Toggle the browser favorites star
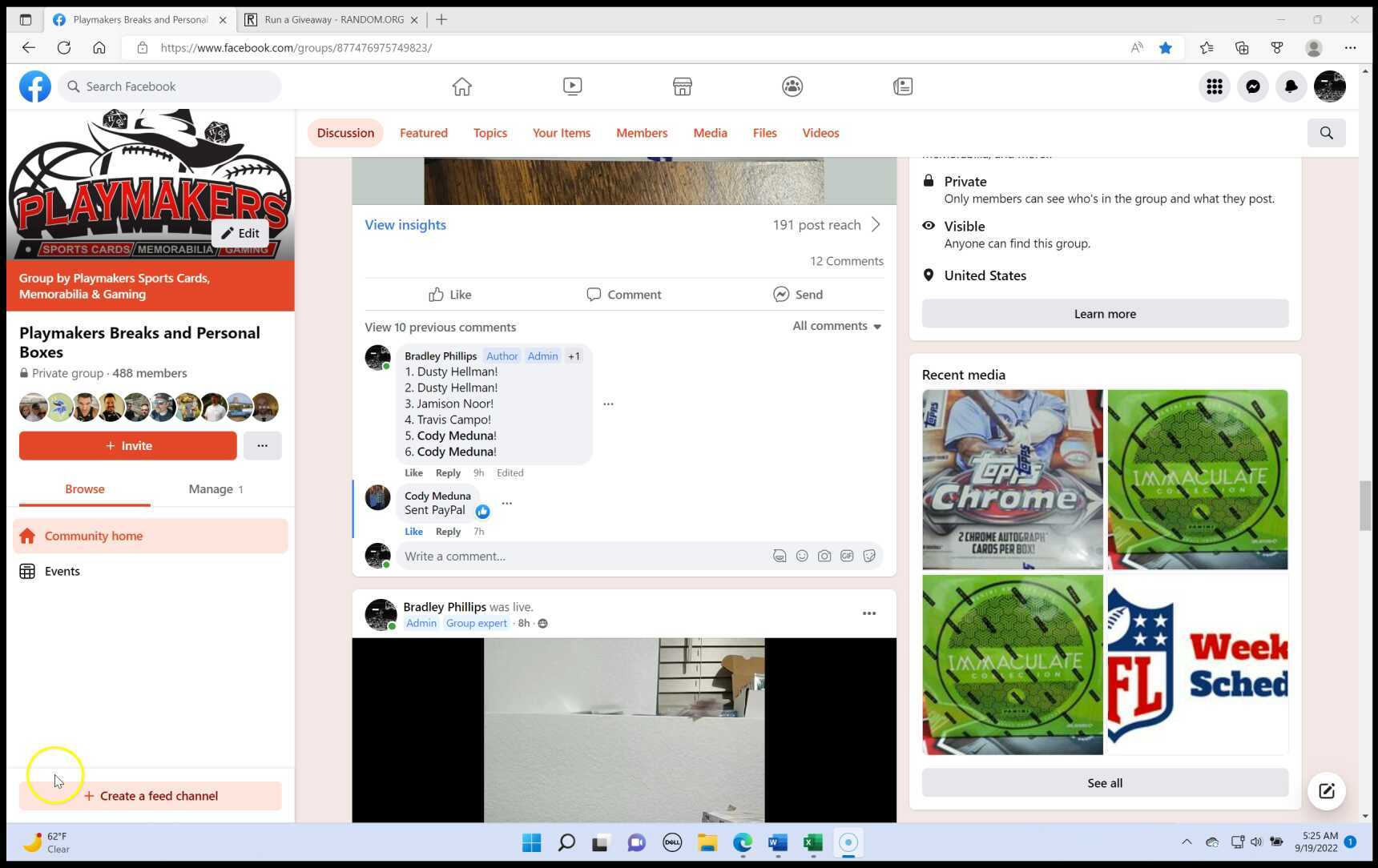The image size is (1378, 868). [x=1166, y=48]
